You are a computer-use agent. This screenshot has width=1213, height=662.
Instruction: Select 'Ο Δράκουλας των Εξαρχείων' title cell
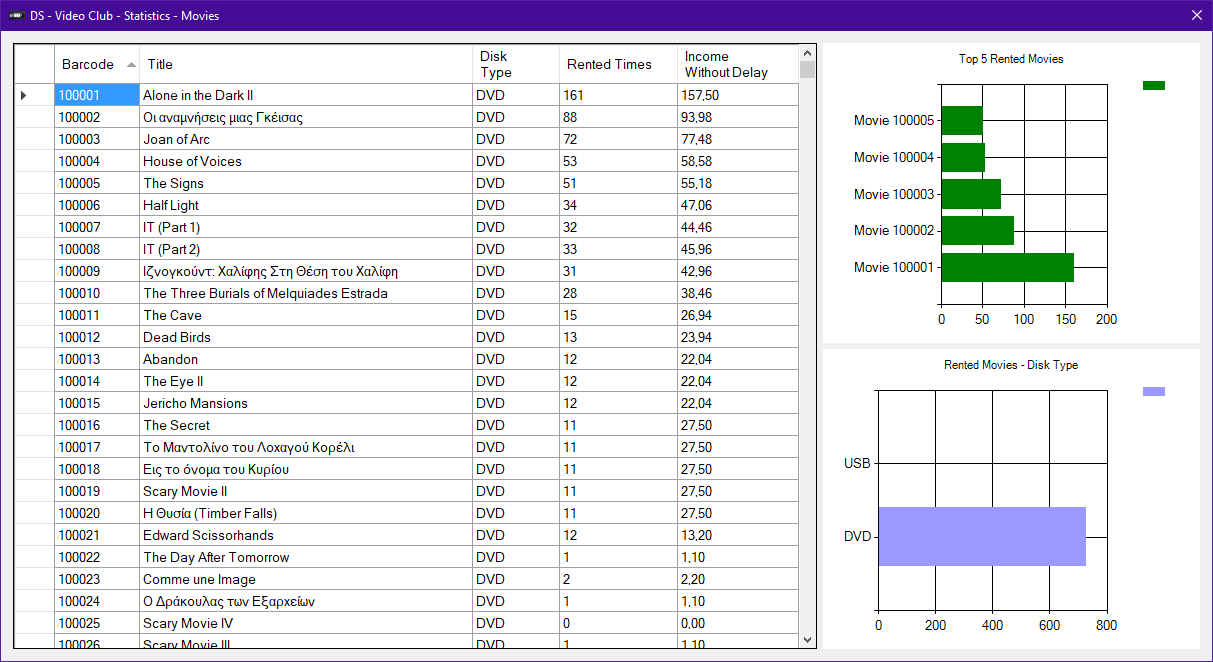click(x=306, y=601)
